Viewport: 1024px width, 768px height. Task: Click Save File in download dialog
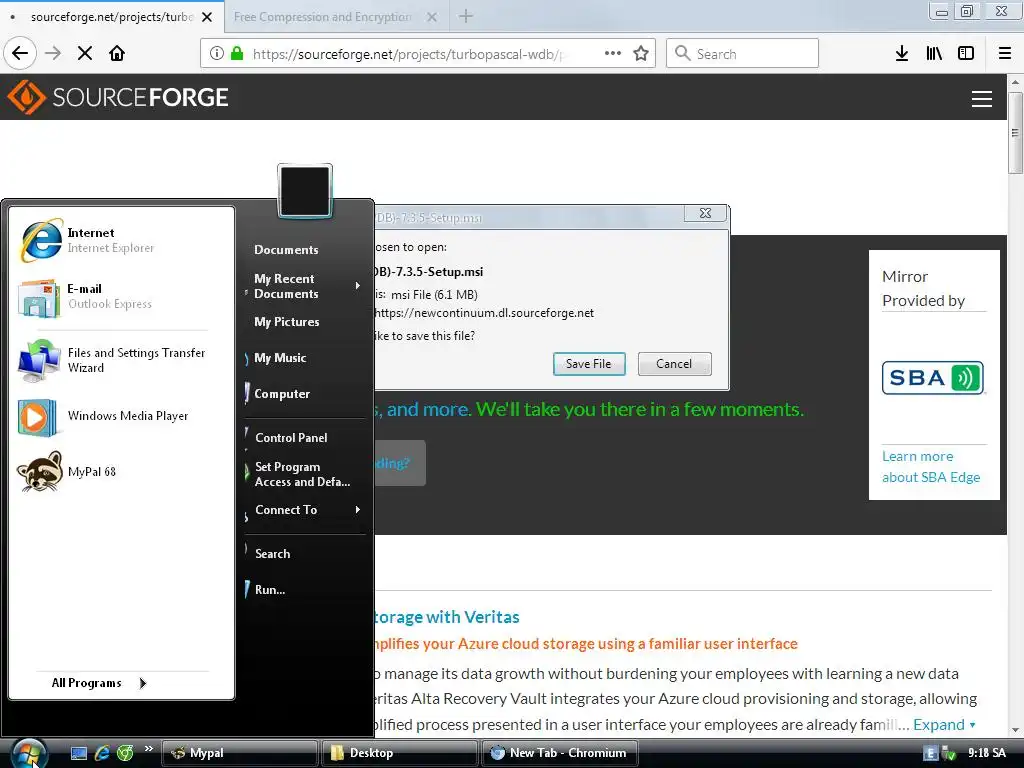click(589, 364)
